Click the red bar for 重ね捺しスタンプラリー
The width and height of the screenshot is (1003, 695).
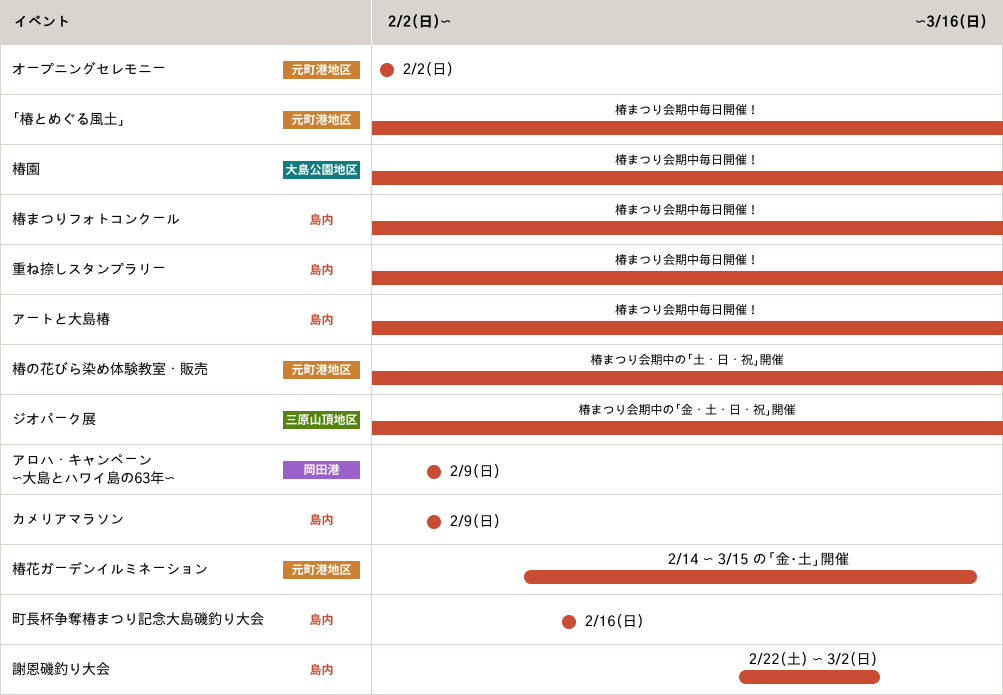click(x=687, y=277)
